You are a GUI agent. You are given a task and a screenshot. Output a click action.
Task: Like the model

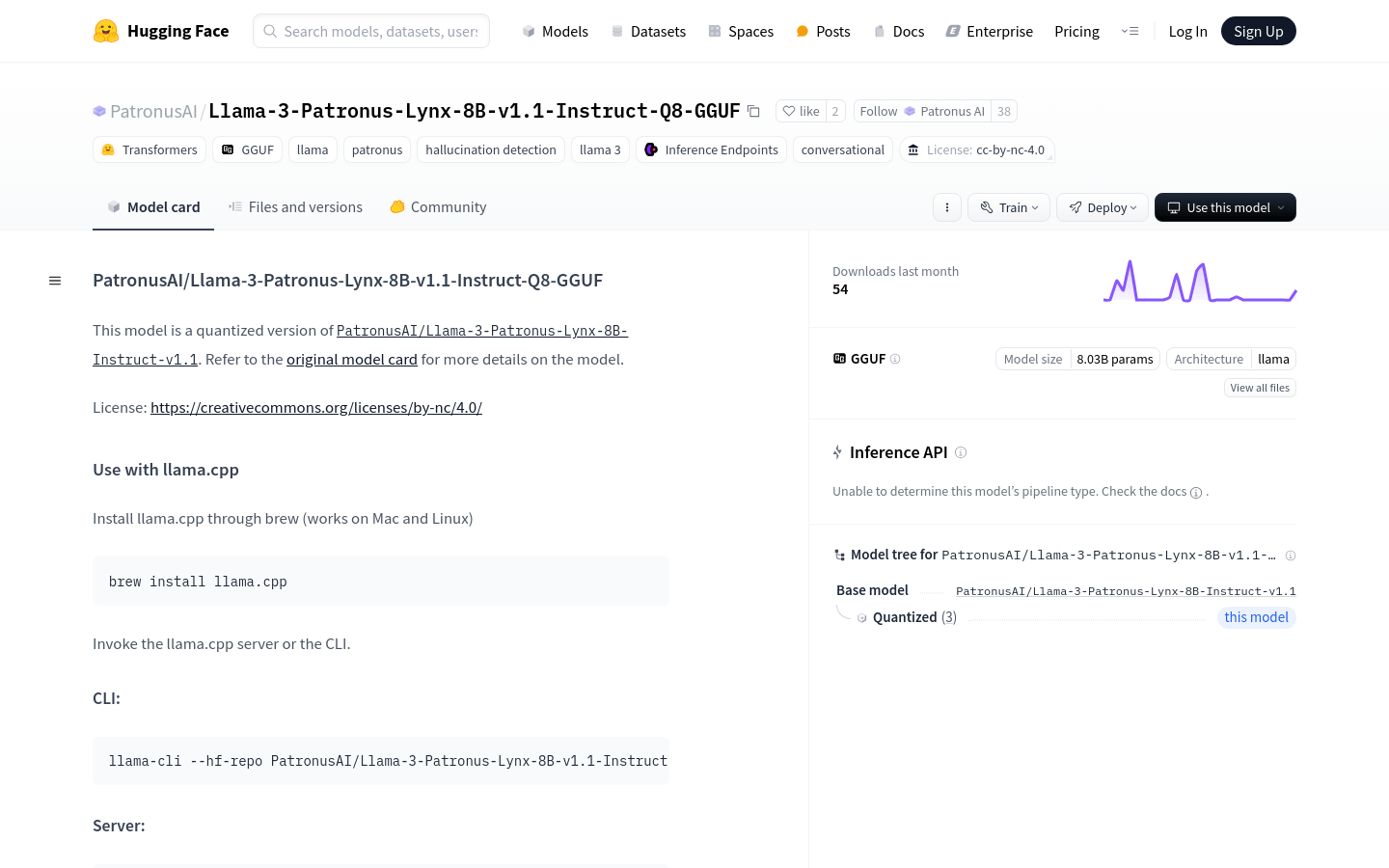(x=802, y=111)
